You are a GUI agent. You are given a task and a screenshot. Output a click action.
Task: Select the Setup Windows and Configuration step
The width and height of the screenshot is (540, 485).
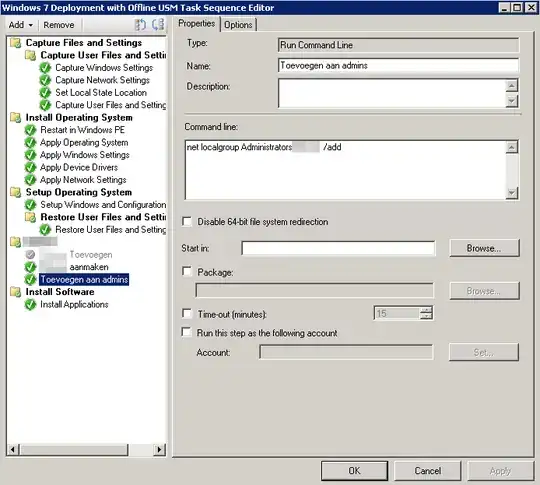[103, 205]
